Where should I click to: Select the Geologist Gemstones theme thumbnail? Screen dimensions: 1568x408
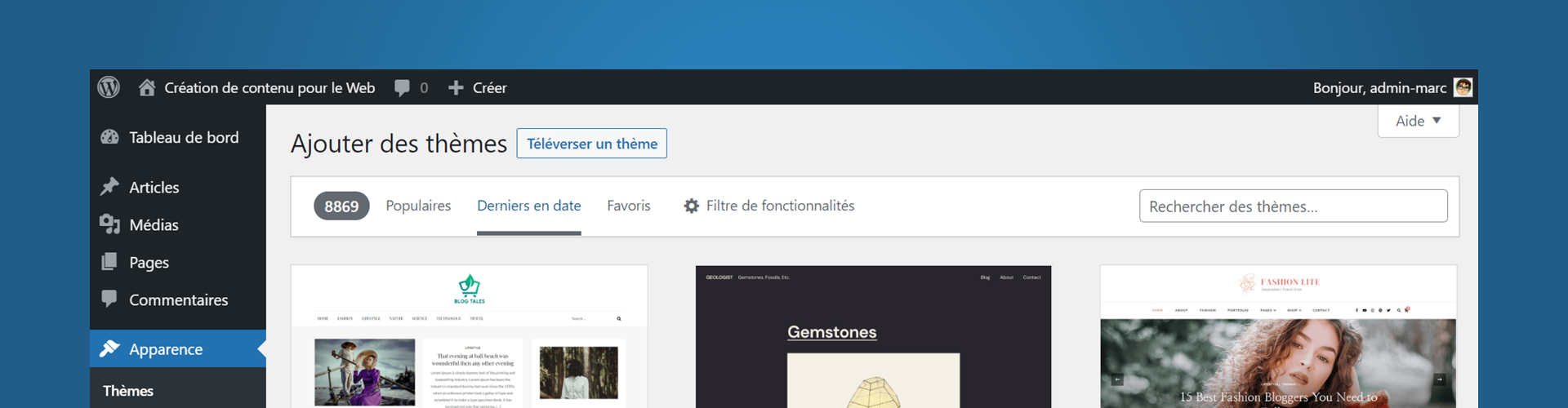pyautogui.click(x=874, y=336)
